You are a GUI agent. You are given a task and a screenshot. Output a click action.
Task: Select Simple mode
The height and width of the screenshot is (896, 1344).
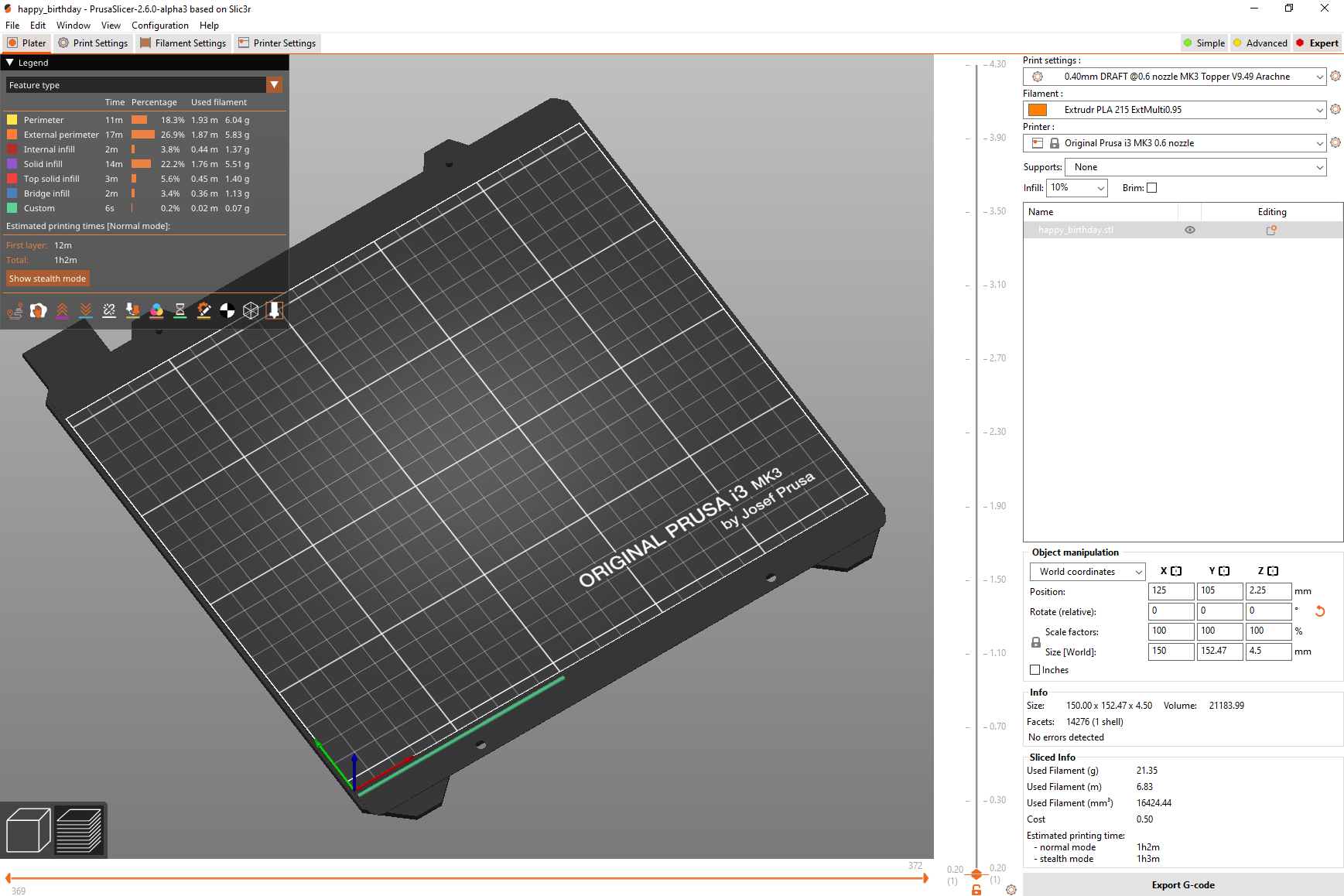click(x=1204, y=43)
